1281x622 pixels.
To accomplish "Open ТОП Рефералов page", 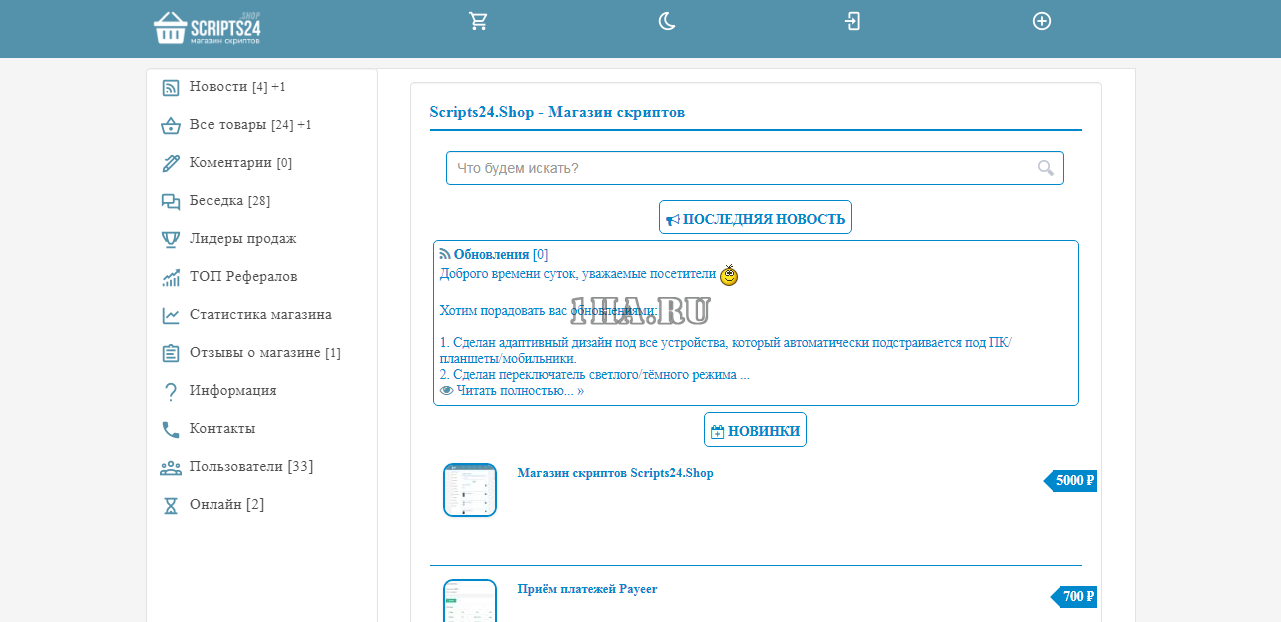I will pyautogui.click(x=243, y=277).
